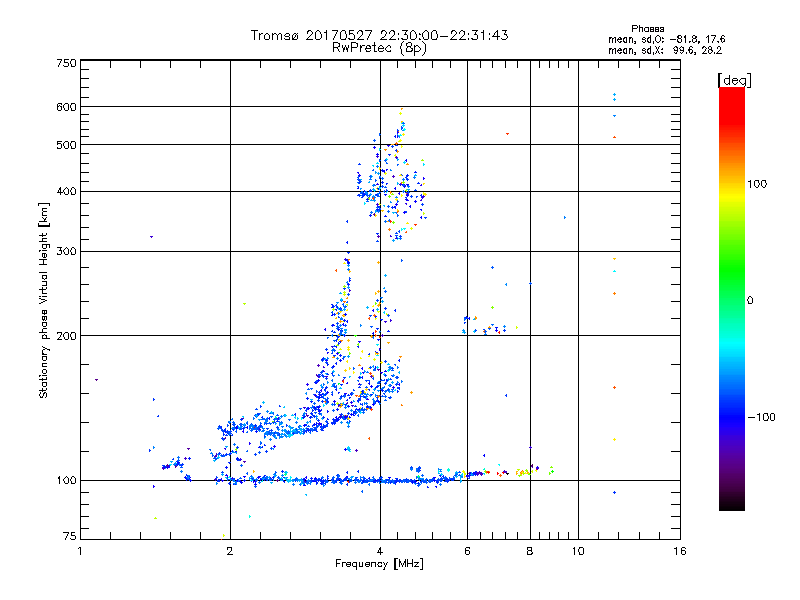The width and height of the screenshot is (800, 600).
Task: Click the colorbar '0' tick label
Action: pos(750,301)
